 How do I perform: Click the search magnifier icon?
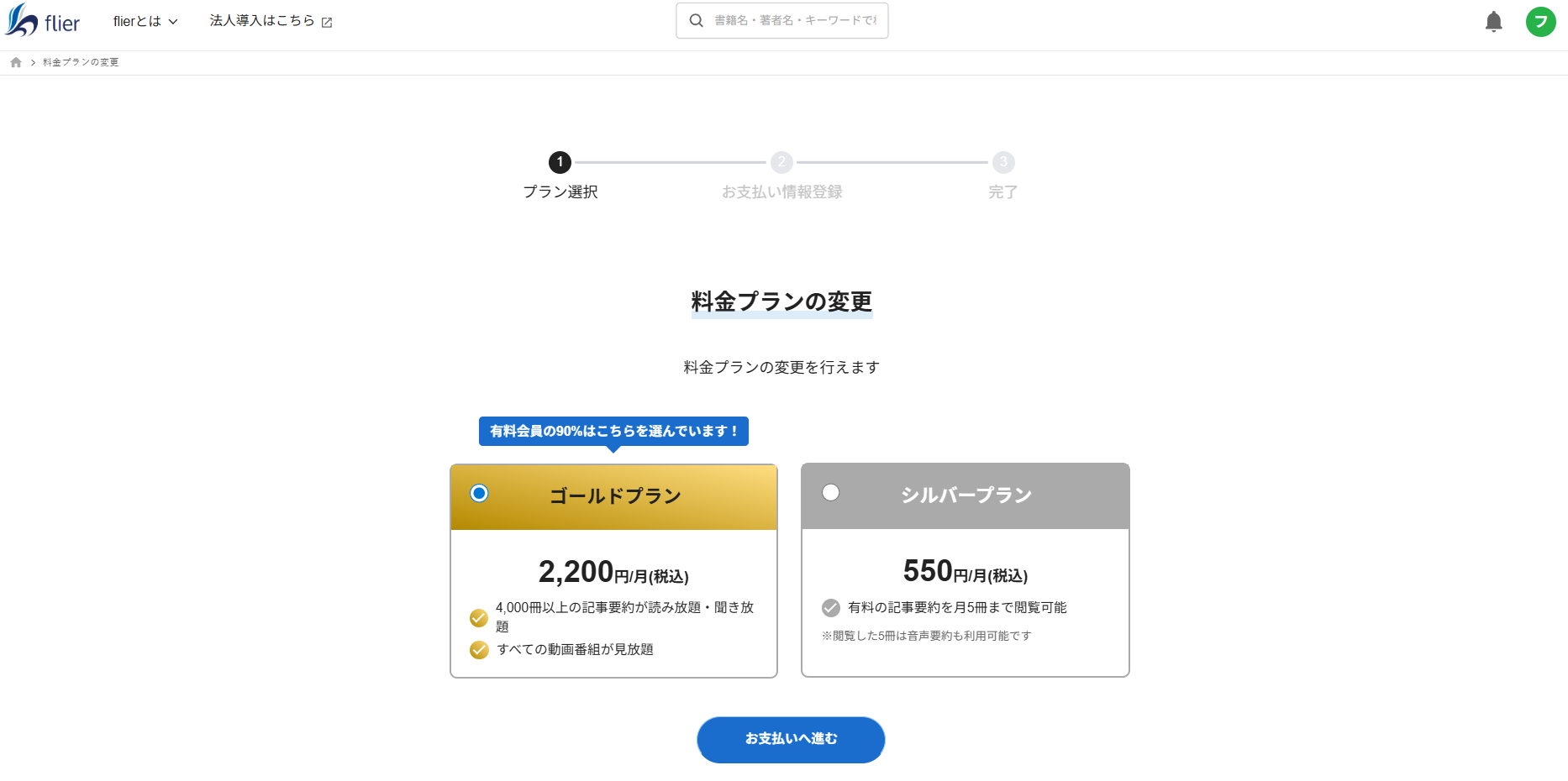(695, 20)
